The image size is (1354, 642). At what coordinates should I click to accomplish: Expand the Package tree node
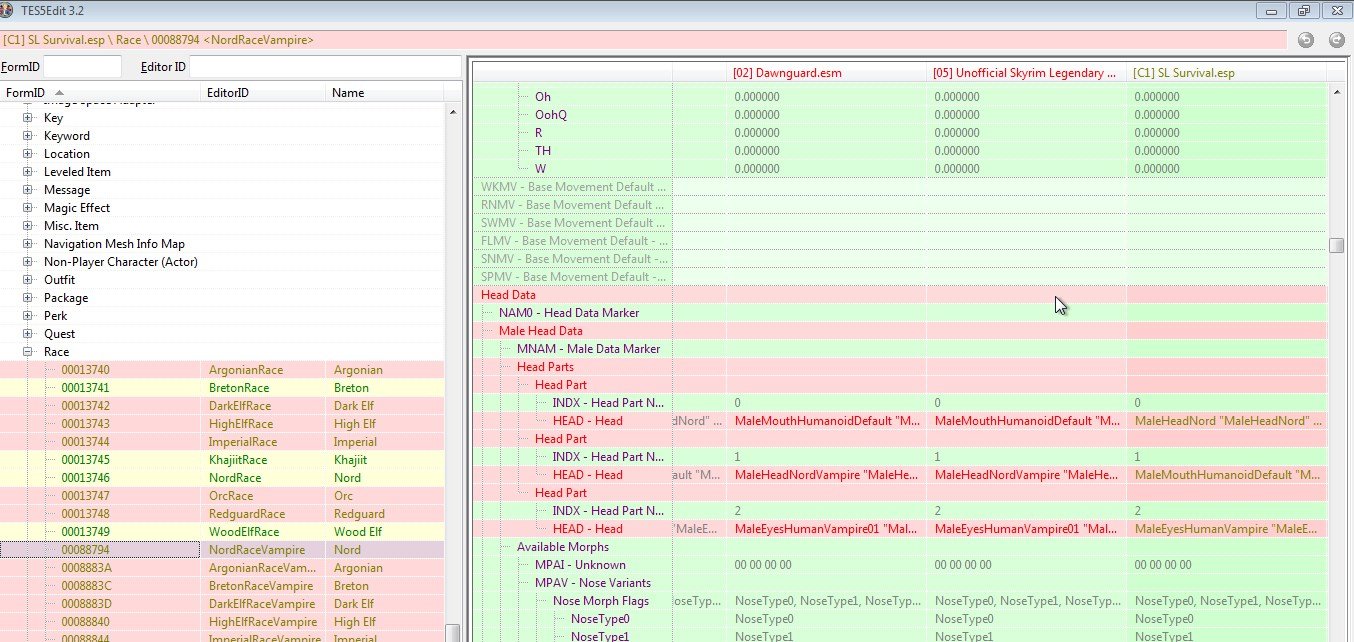coord(28,298)
